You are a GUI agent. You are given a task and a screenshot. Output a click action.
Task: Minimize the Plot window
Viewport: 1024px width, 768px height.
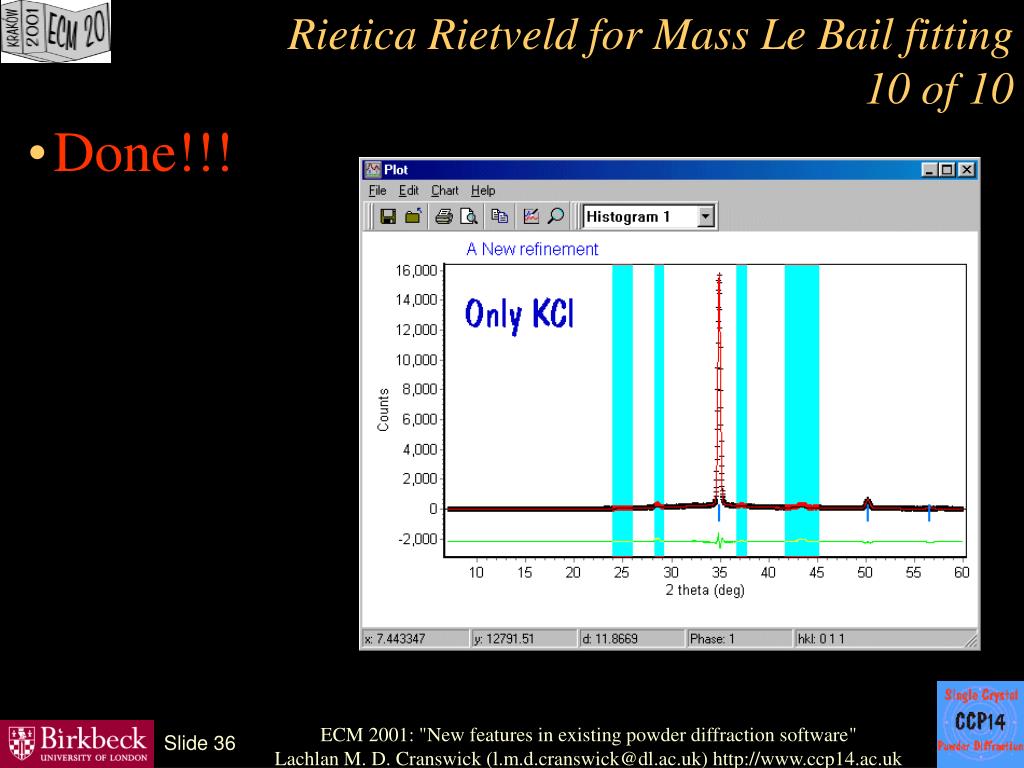click(x=930, y=170)
